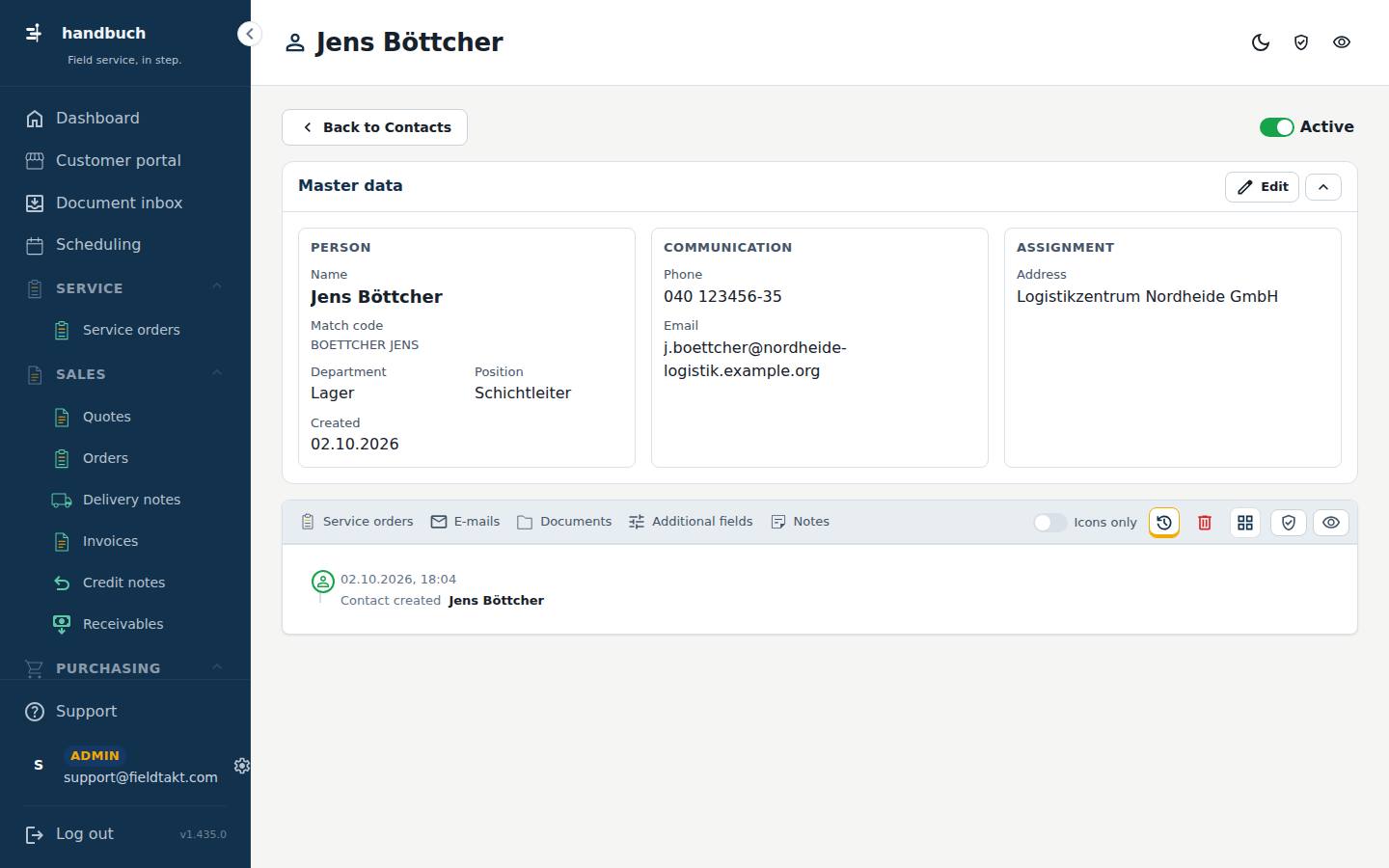This screenshot has width=1389, height=868.
Task: Open Customer portal in the sidebar
Action: click(x=125, y=160)
